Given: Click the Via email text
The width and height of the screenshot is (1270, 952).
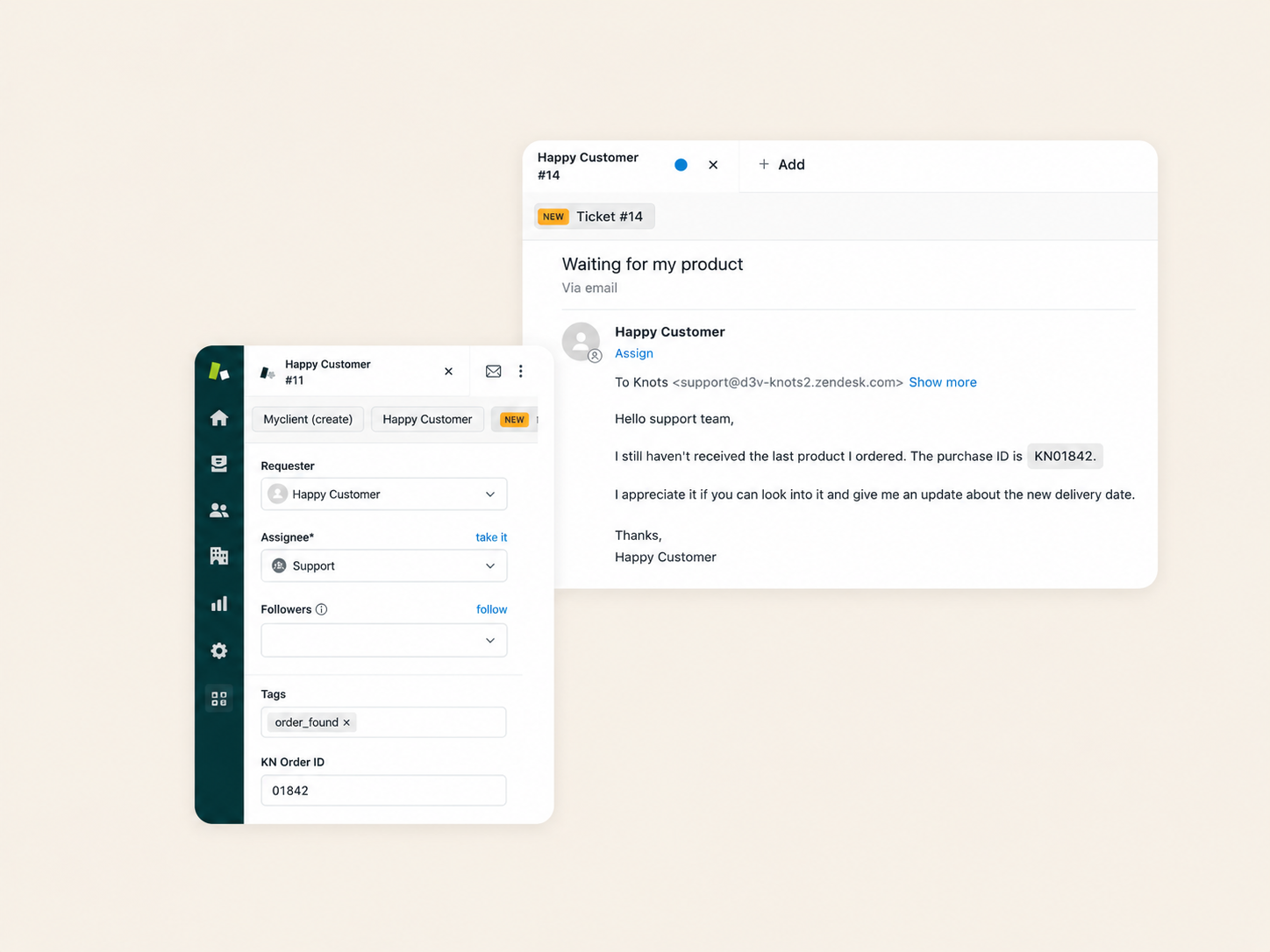Looking at the screenshot, I should click(589, 288).
